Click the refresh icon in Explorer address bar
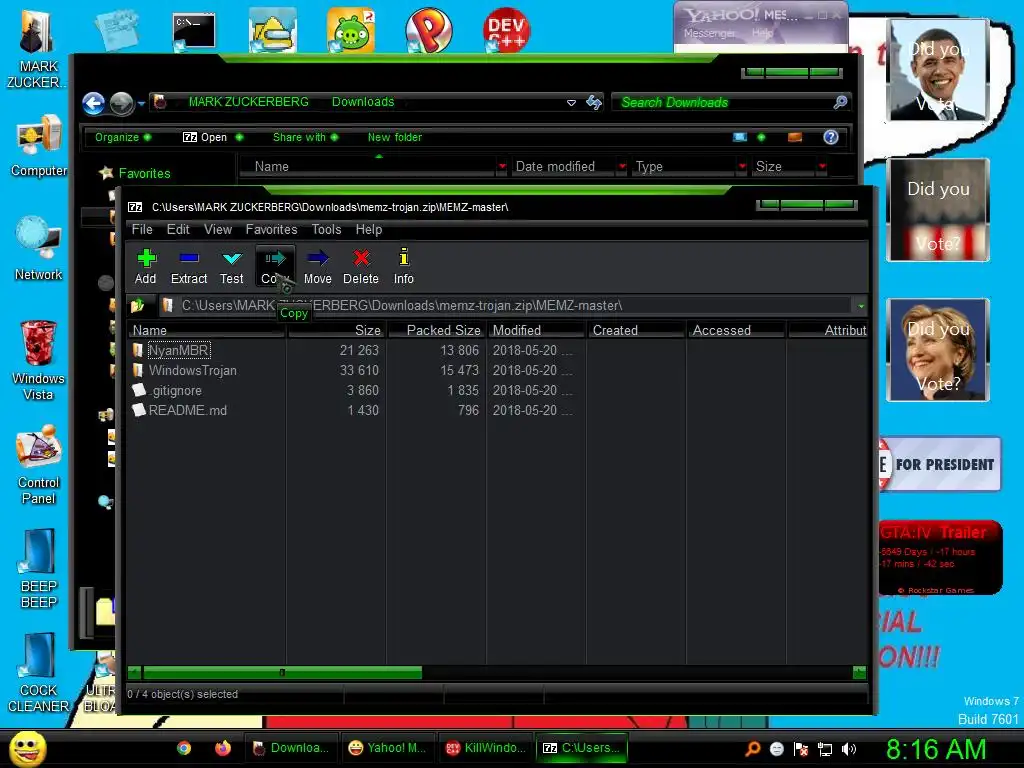1024x768 pixels. pyautogui.click(x=594, y=103)
